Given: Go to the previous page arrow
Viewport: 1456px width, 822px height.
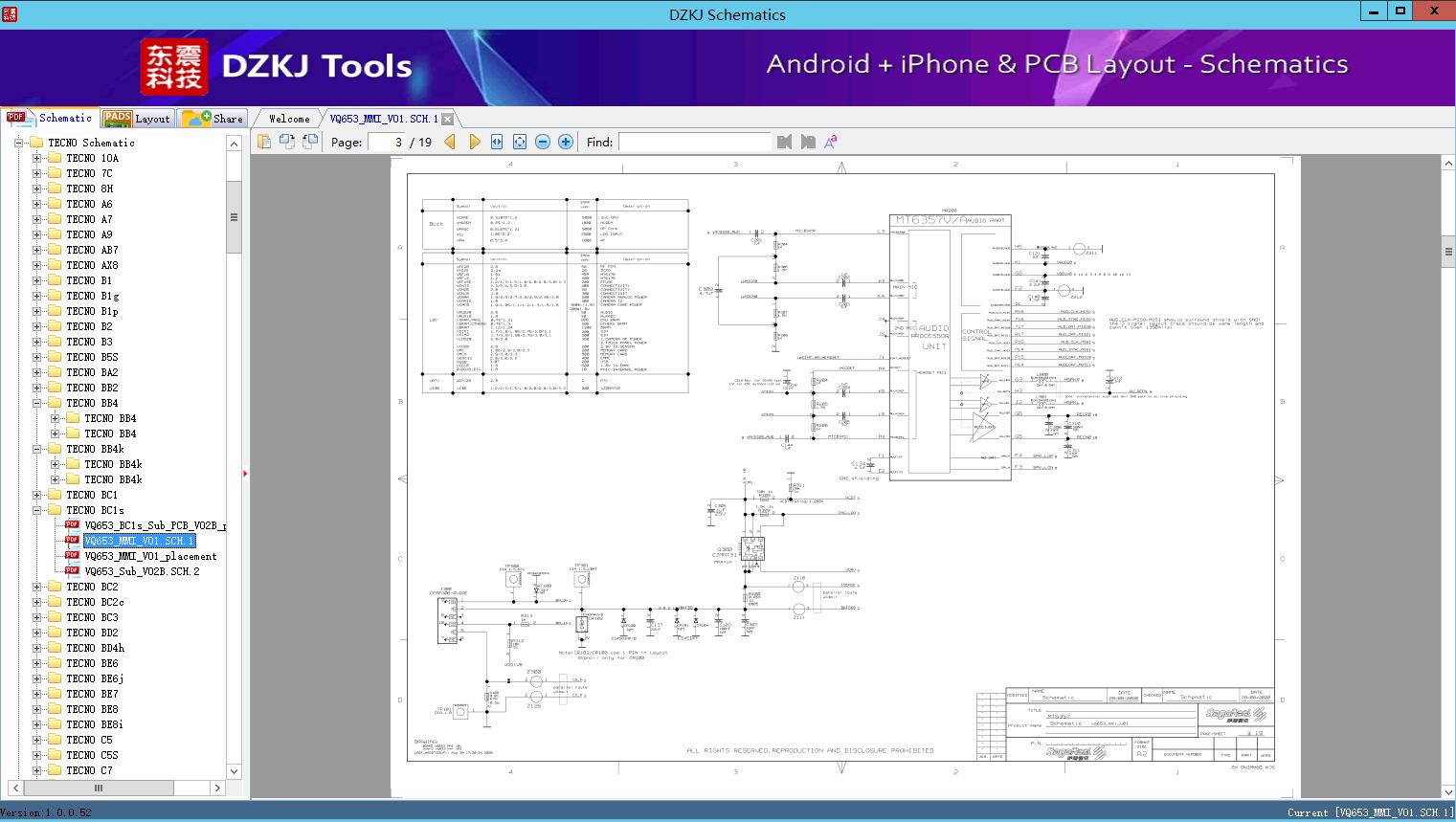Looking at the screenshot, I should (x=451, y=142).
